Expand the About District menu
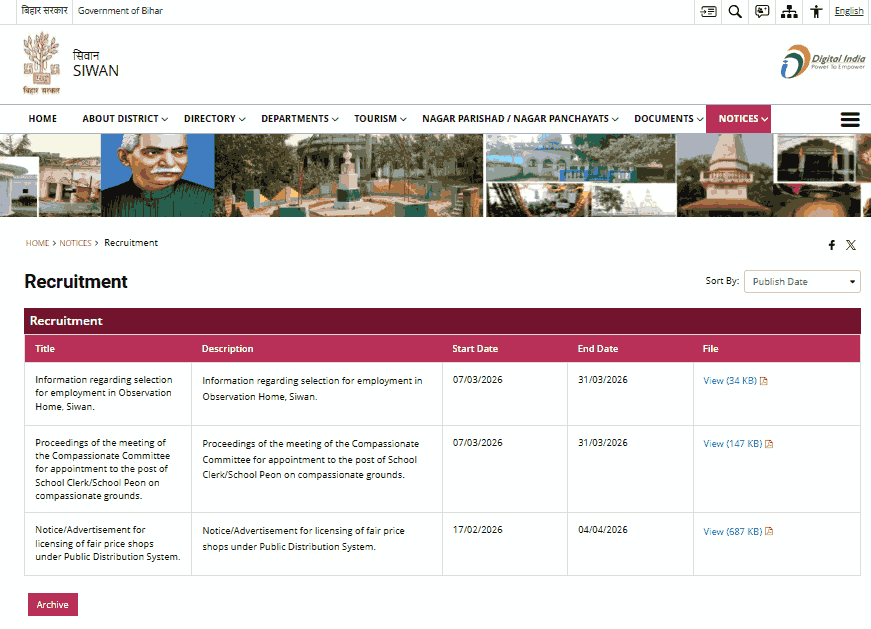871x629 pixels. tap(124, 119)
